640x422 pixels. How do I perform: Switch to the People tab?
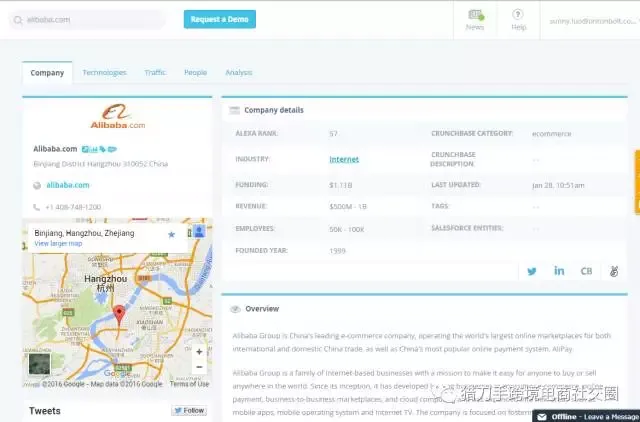(196, 72)
